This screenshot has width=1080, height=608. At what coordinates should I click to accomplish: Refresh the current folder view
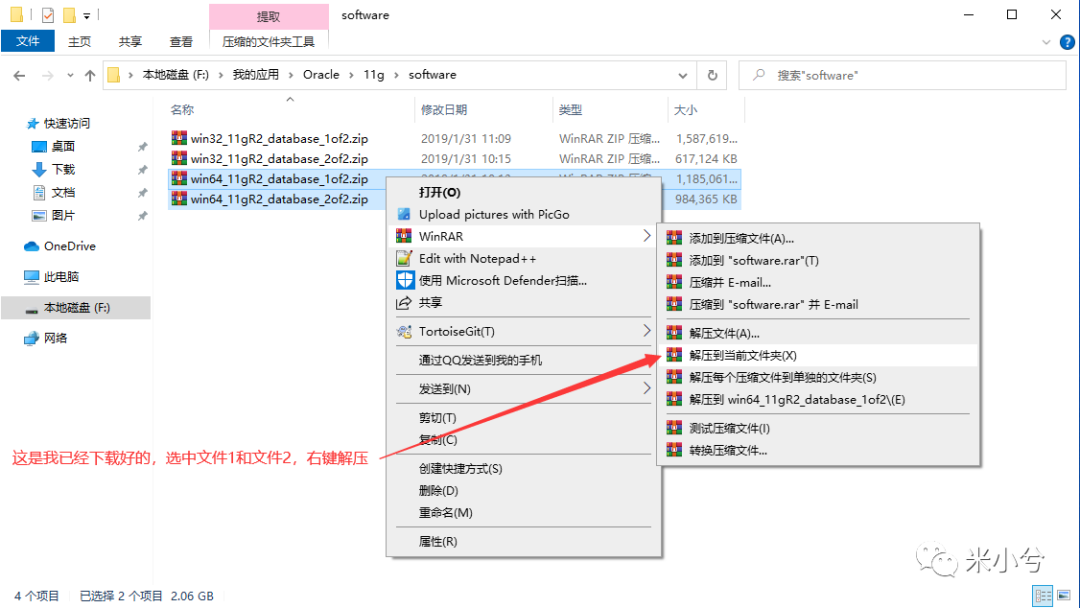pyautogui.click(x=712, y=75)
